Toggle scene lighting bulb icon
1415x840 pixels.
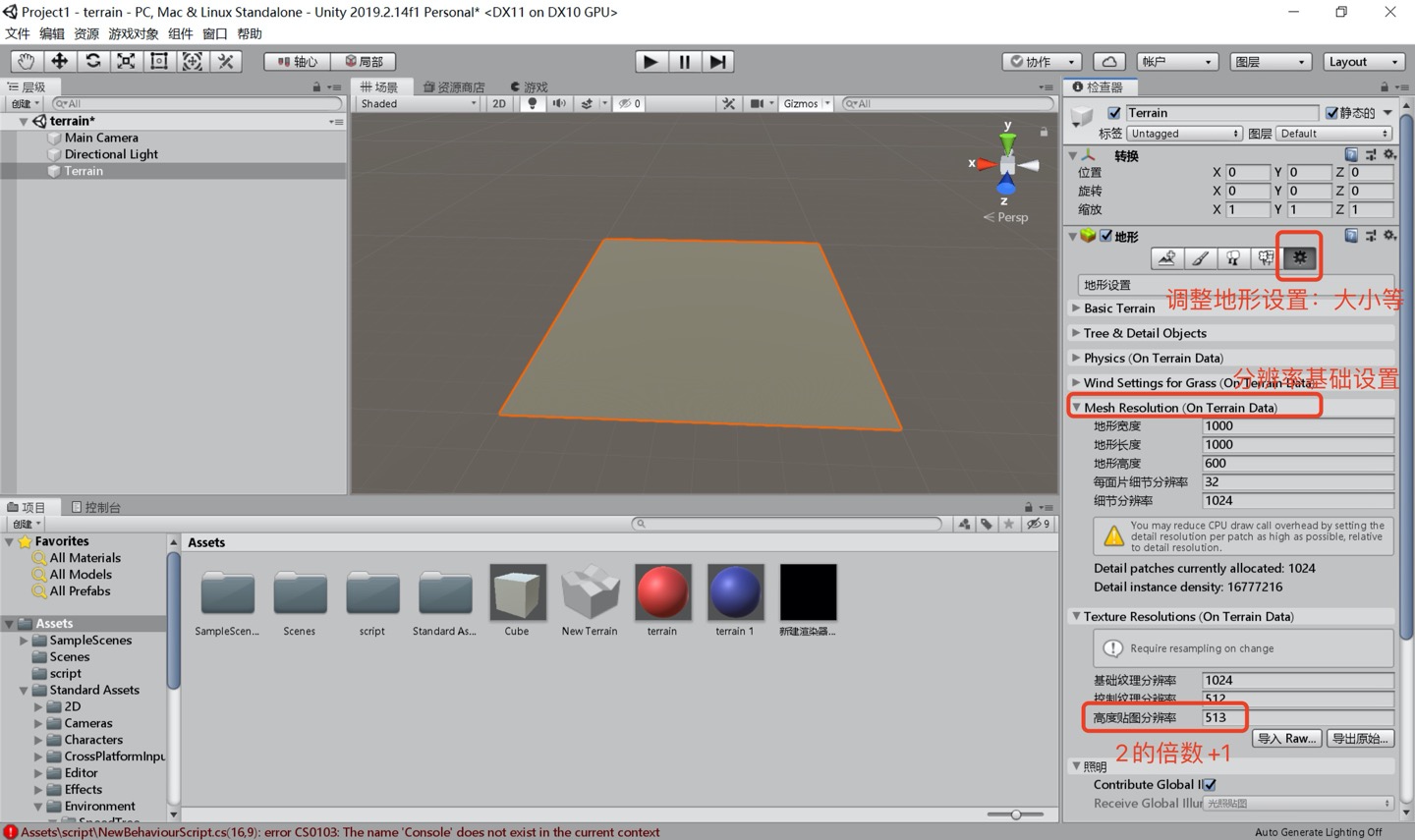(532, 103)
